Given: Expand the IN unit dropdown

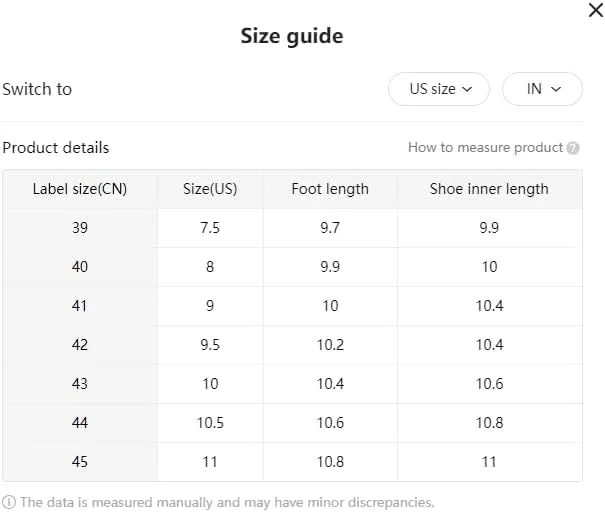Looking at the screenshot, I should coord(542,89).
